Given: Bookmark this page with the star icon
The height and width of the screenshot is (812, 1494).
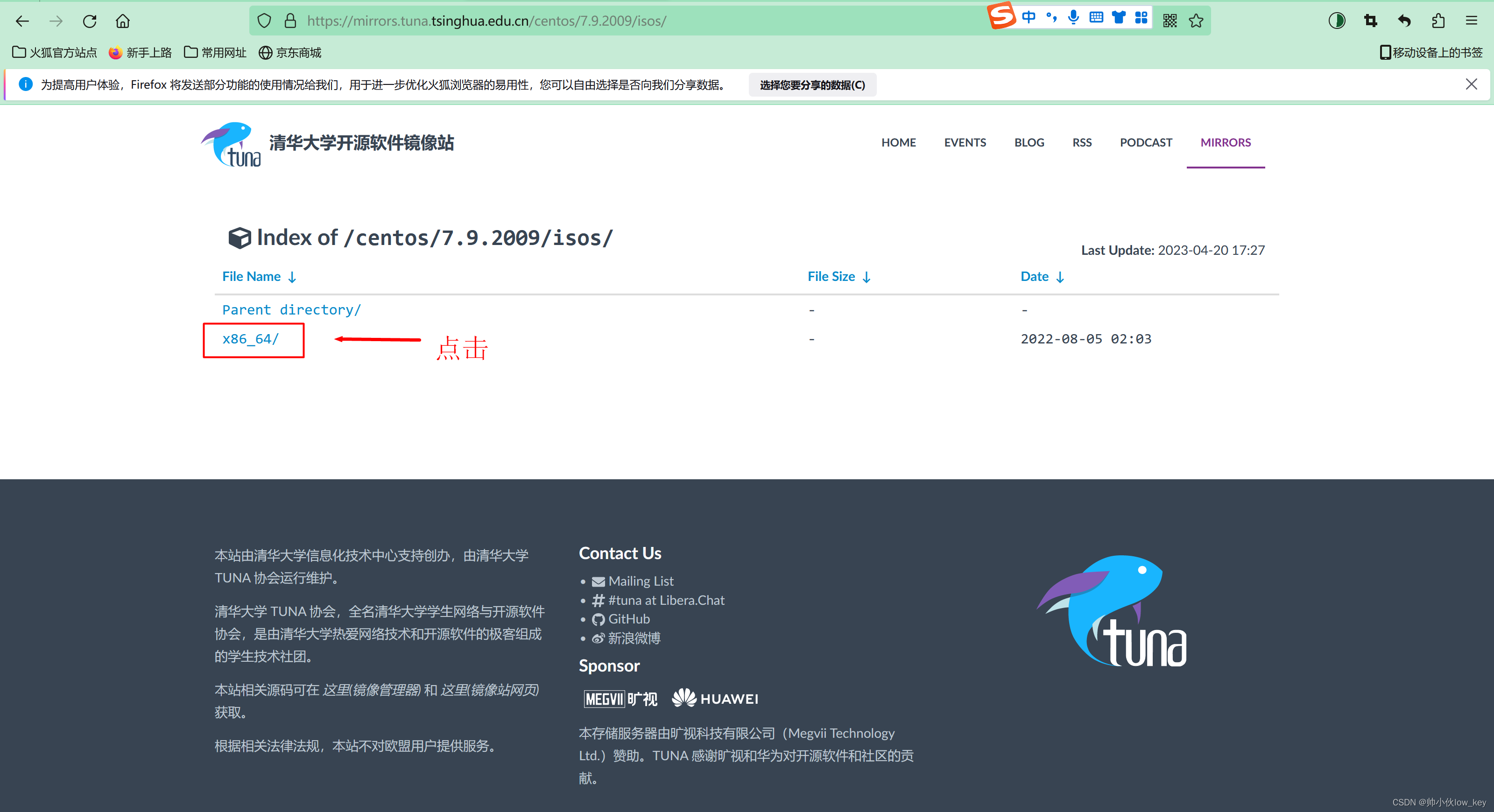Looking at the screenshot, I should (x=1196, y=21).
